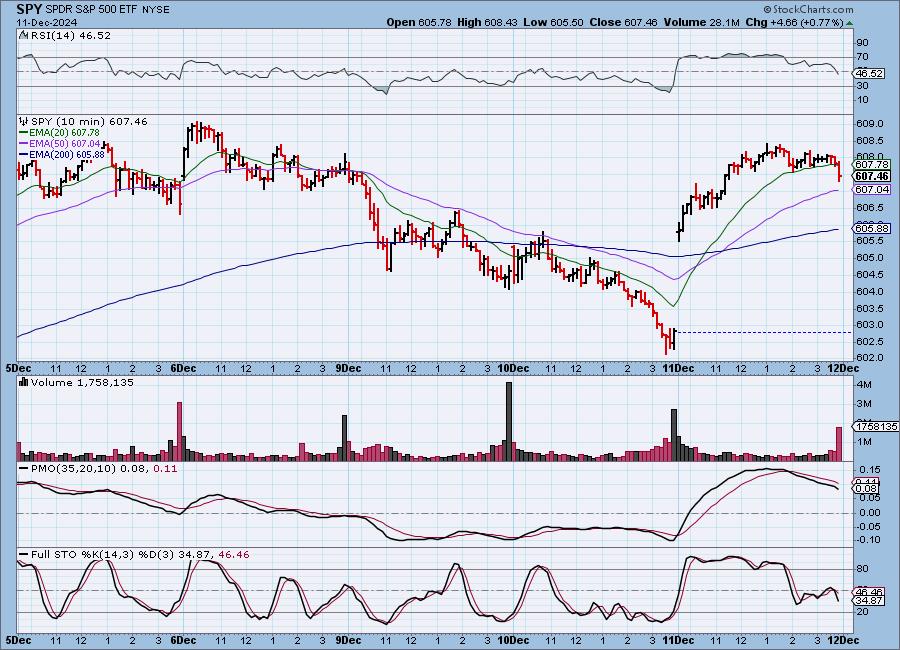Click the black line marker before Full STO
Viewport: 900px width, 650px height.
(24, 555)
